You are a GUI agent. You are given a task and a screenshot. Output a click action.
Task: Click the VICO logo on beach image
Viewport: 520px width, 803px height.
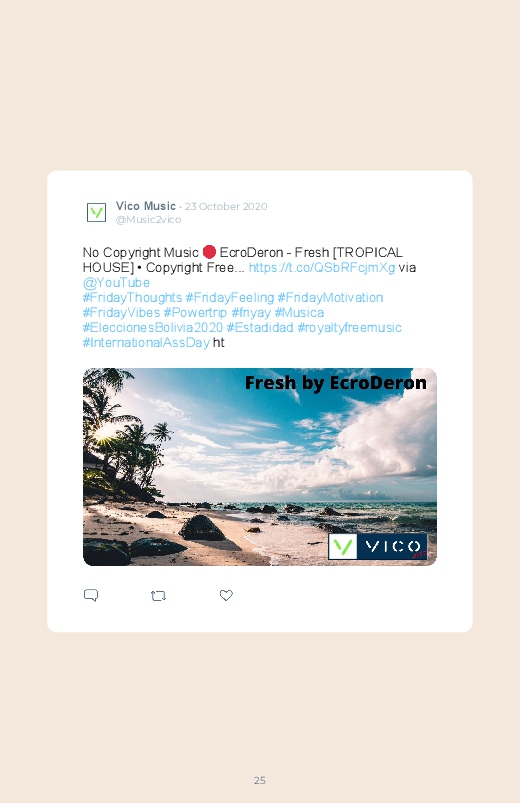point(378,547)
